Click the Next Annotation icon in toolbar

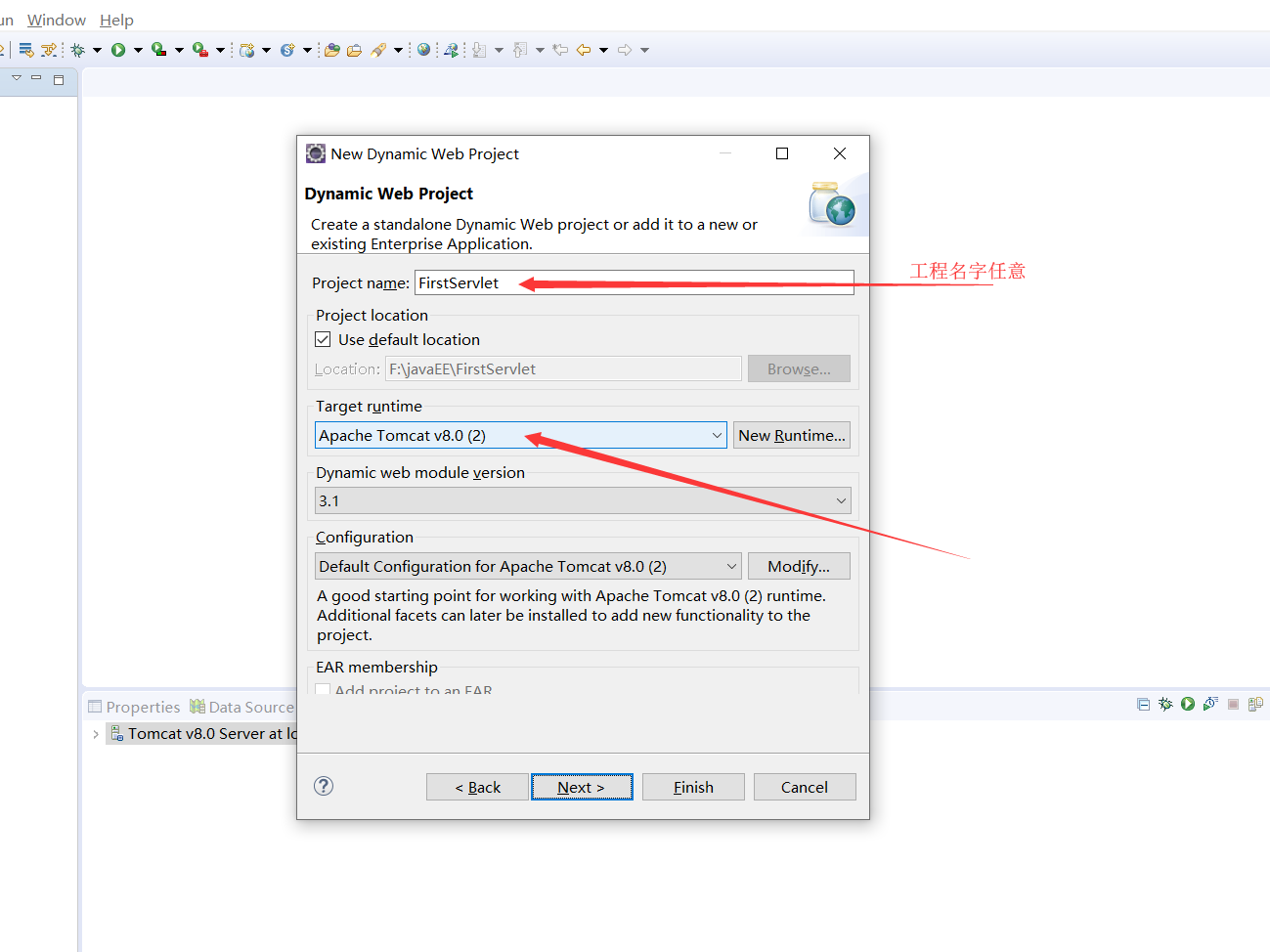coord(479,50)
